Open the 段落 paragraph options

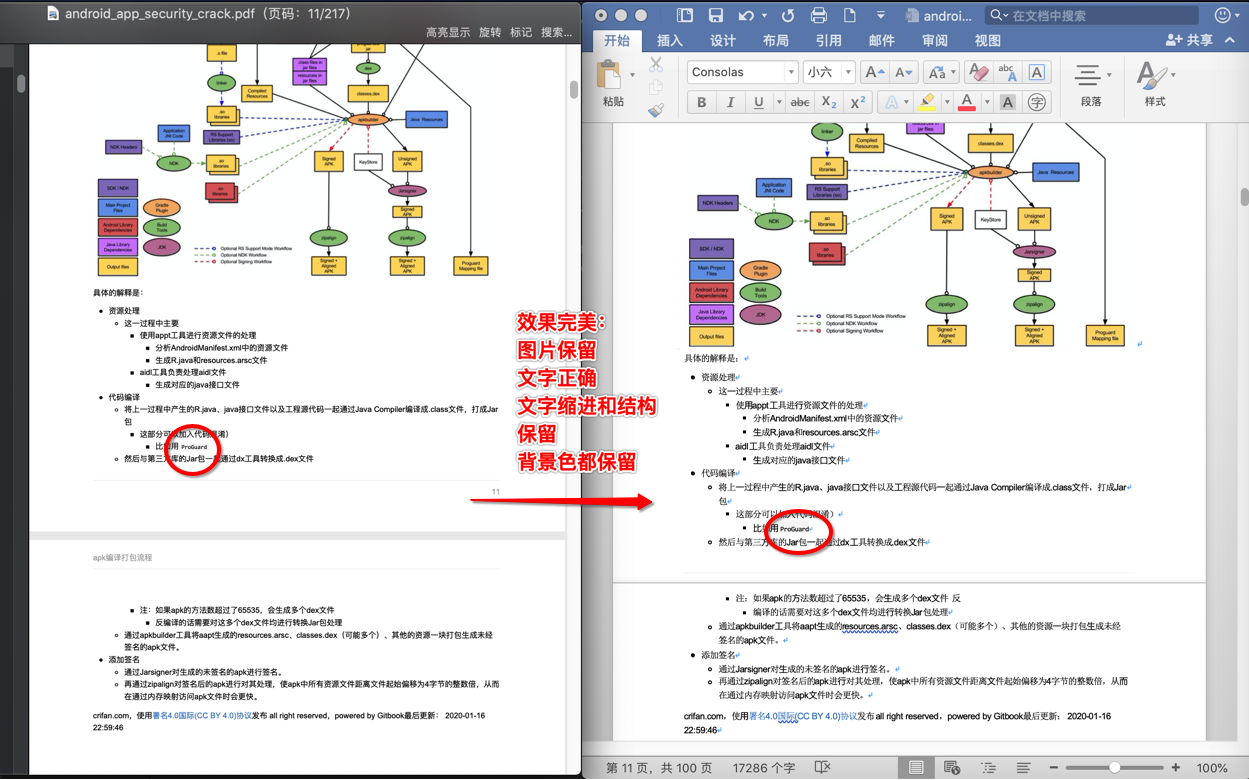pos(1090,85)
